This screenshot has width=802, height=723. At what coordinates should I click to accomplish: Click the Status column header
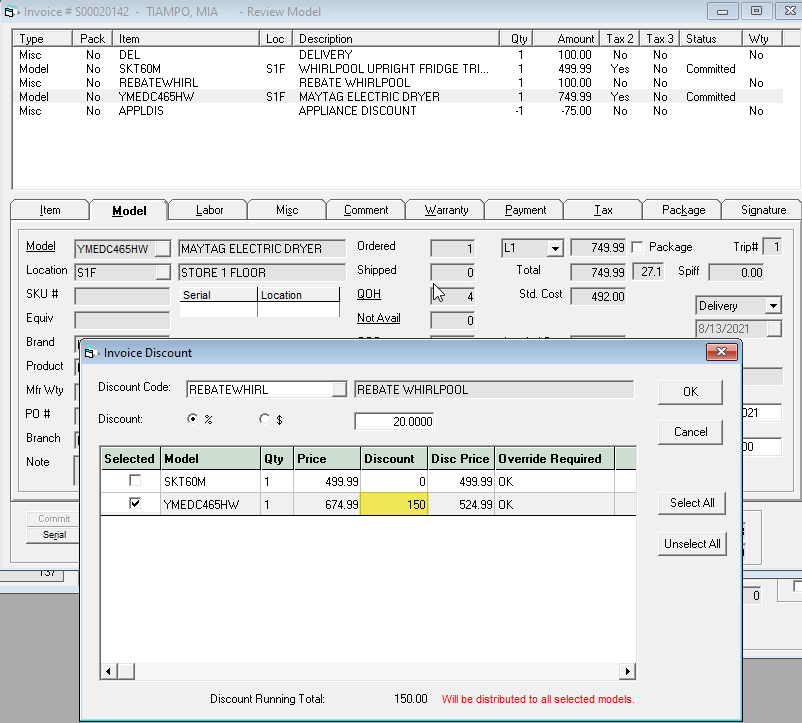(711, 39)
